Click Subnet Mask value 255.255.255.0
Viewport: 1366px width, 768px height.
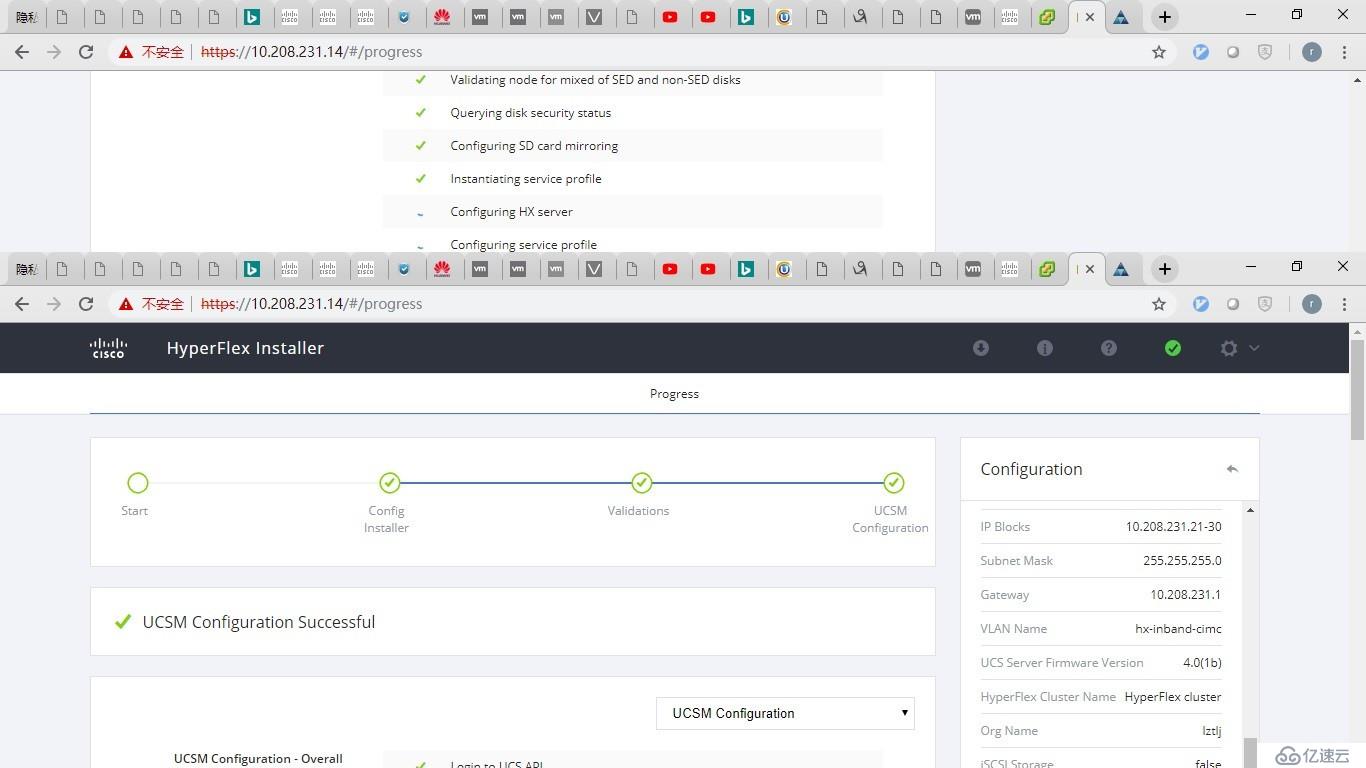(1182, 561)
